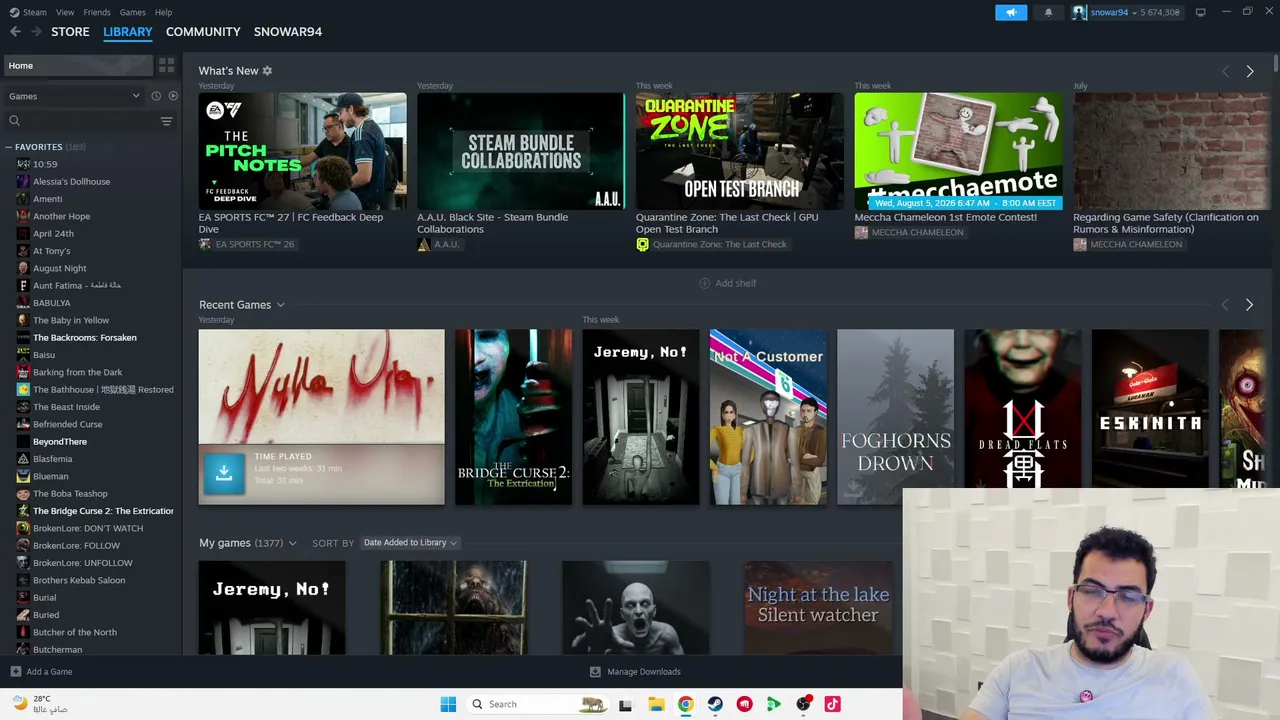Open OBS Studio from the taskbar
The height and width of the screenshot is (720, 1280).
(803, 704)
